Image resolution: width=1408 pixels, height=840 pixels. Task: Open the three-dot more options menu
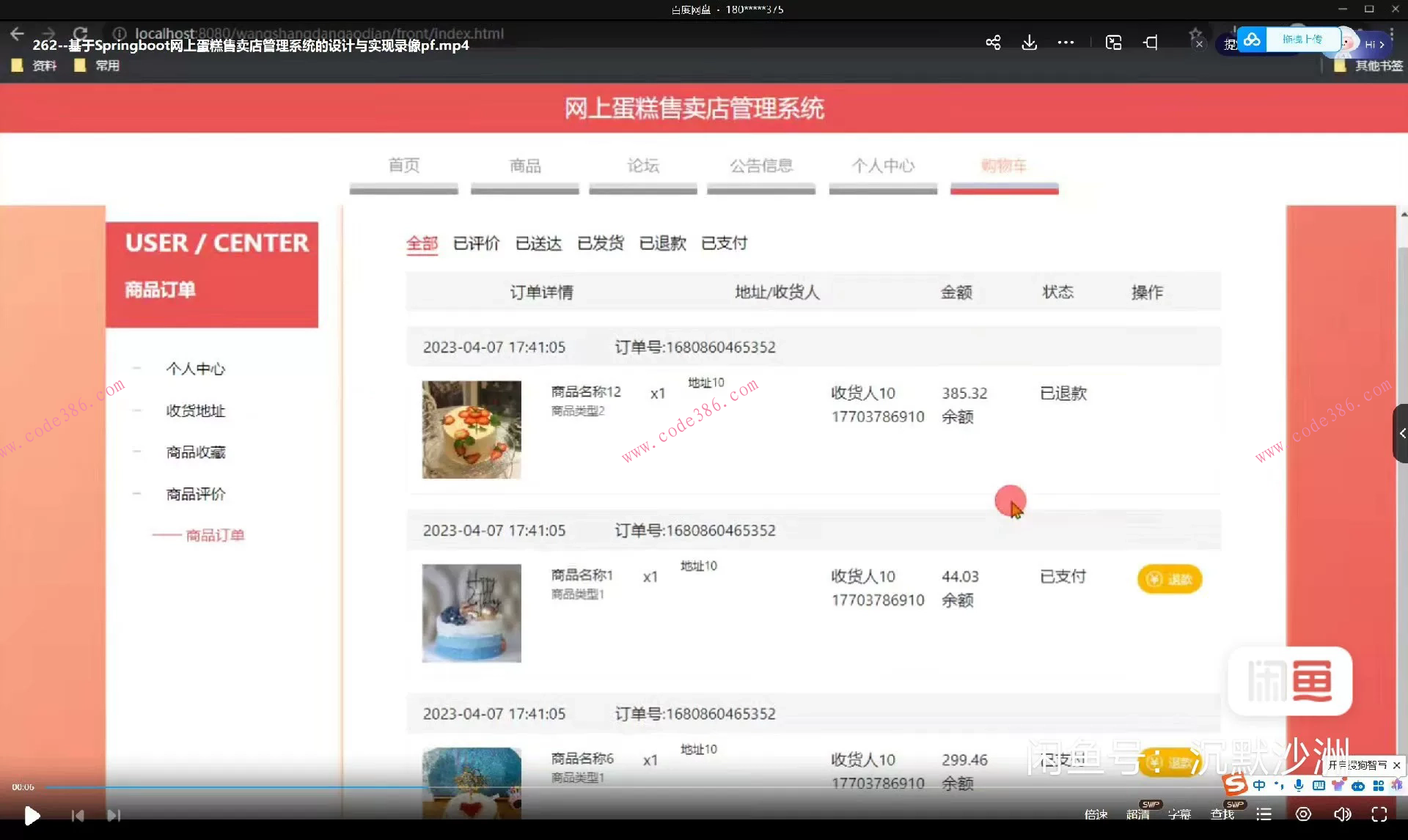1066,43
